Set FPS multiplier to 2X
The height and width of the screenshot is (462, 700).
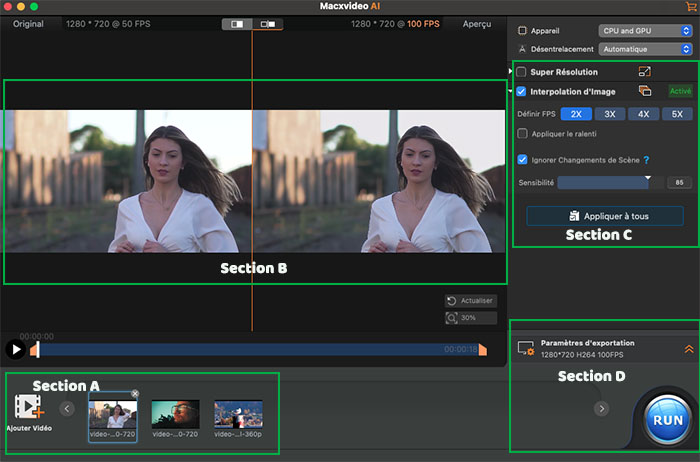click(x=576, y=114)
